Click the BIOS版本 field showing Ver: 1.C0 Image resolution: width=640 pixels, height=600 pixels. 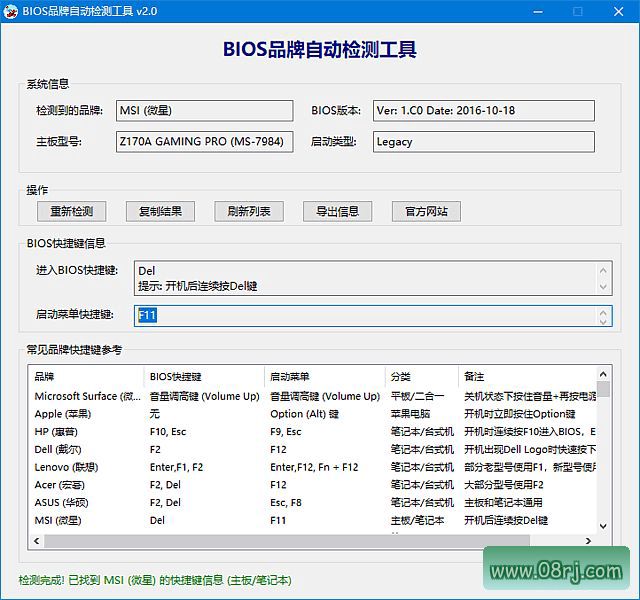[484, 111]
